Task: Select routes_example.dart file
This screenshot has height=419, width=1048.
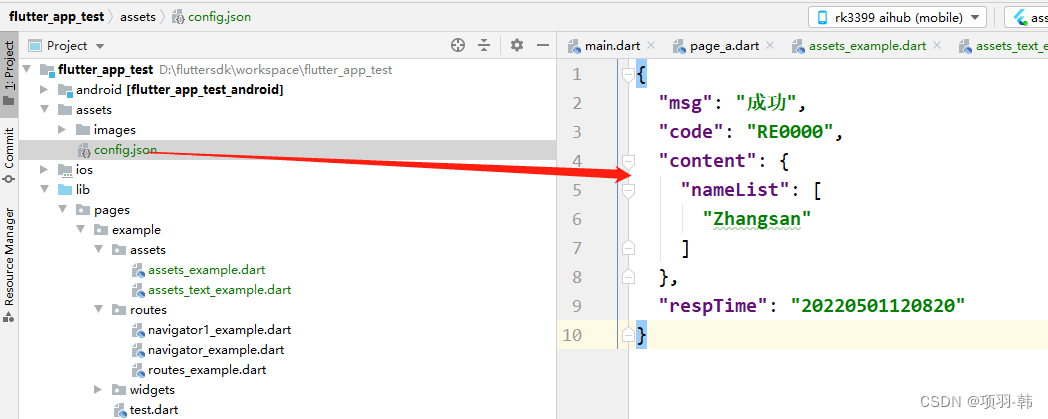Action: [207, 370]
